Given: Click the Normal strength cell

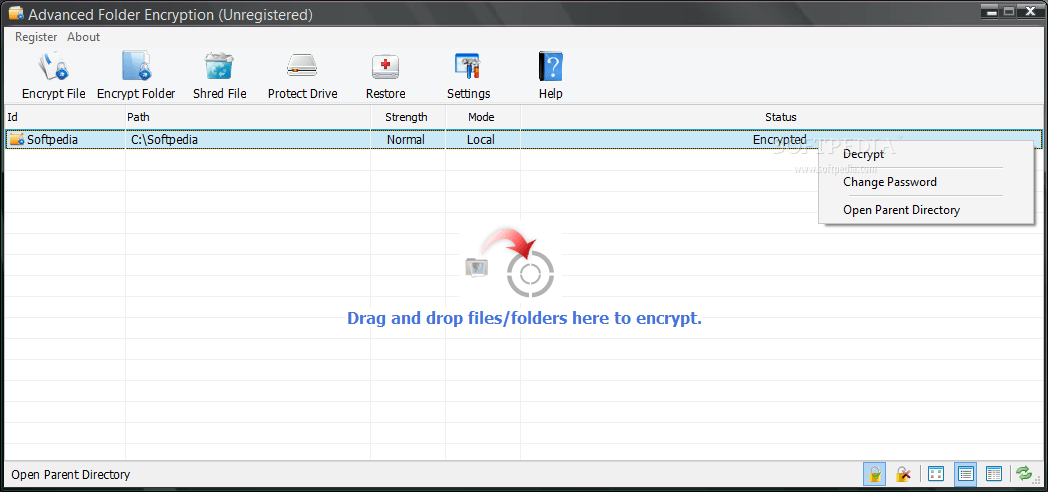Looking at the screenshot, I should pyautogui.click(x=406, y=140).
